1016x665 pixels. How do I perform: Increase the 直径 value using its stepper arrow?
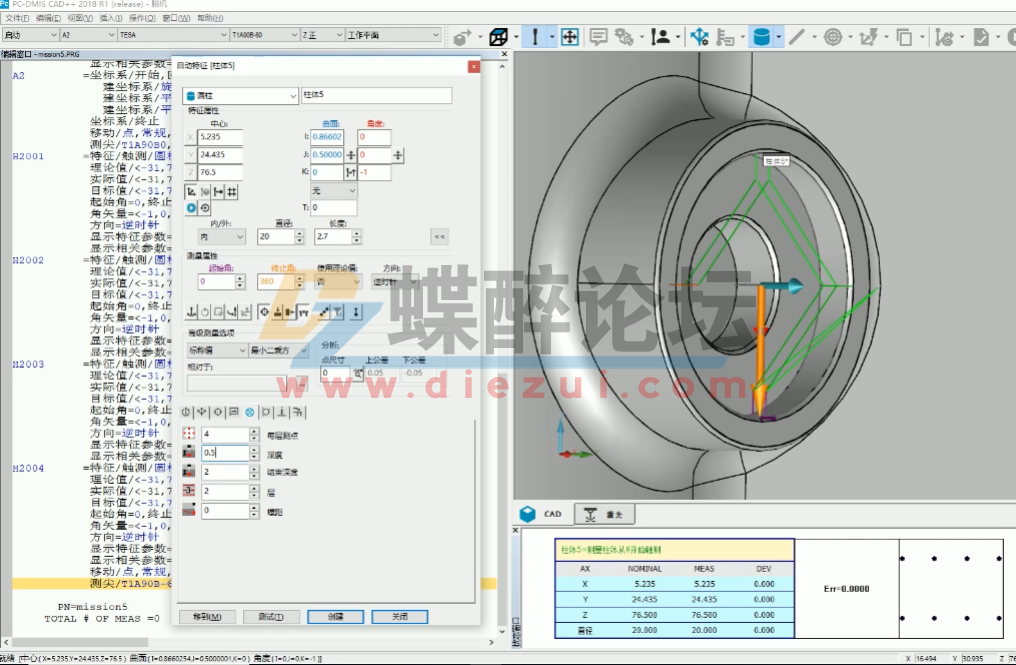(300, 233)
